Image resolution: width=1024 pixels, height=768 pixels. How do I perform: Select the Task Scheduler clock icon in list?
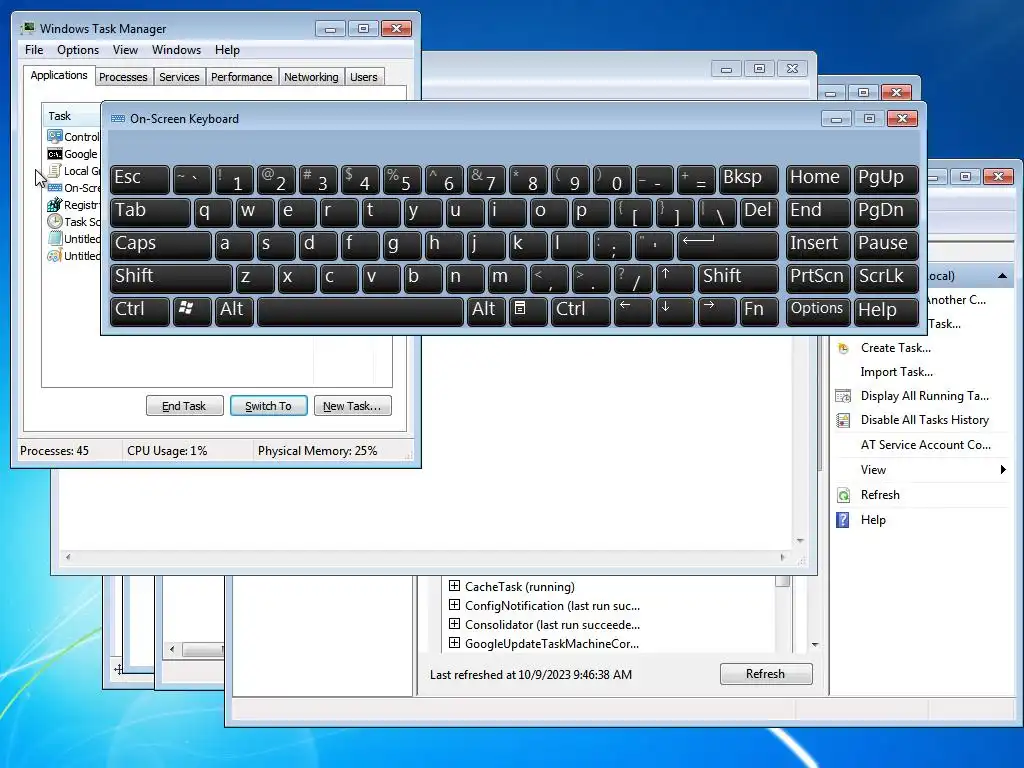pyautogui.click(x=55, y=221)
